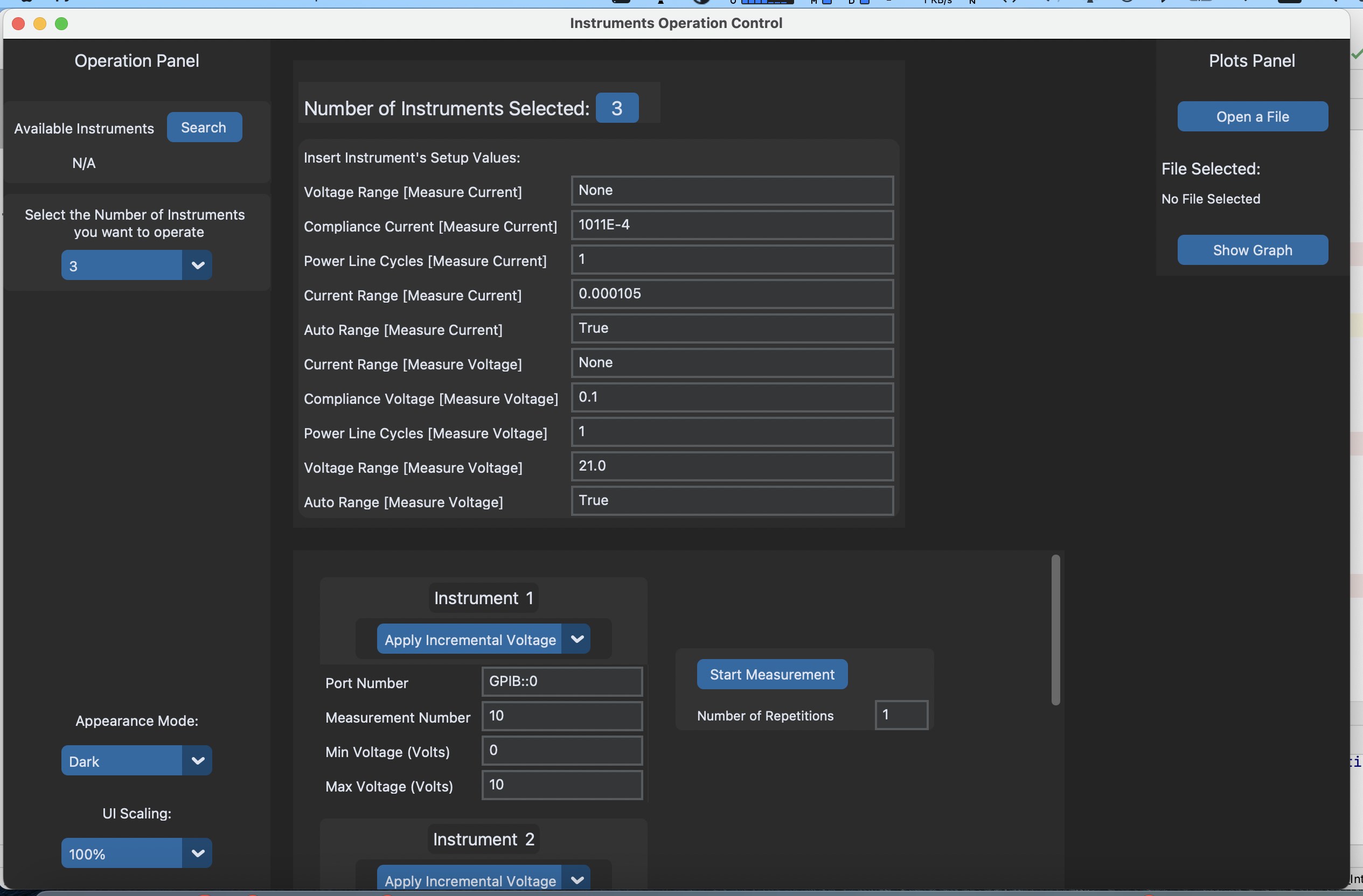Image resolution: width=1363 pixels, height=896 pixels.
Task: Click the Current Range [Measure Voltage] field
Action: 733,363
